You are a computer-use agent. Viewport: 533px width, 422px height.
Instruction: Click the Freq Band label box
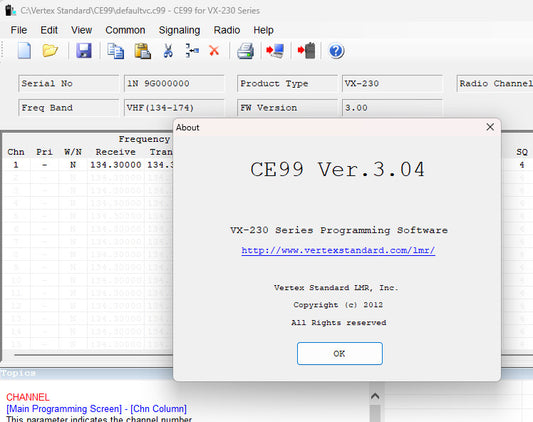tap(69, 108)
